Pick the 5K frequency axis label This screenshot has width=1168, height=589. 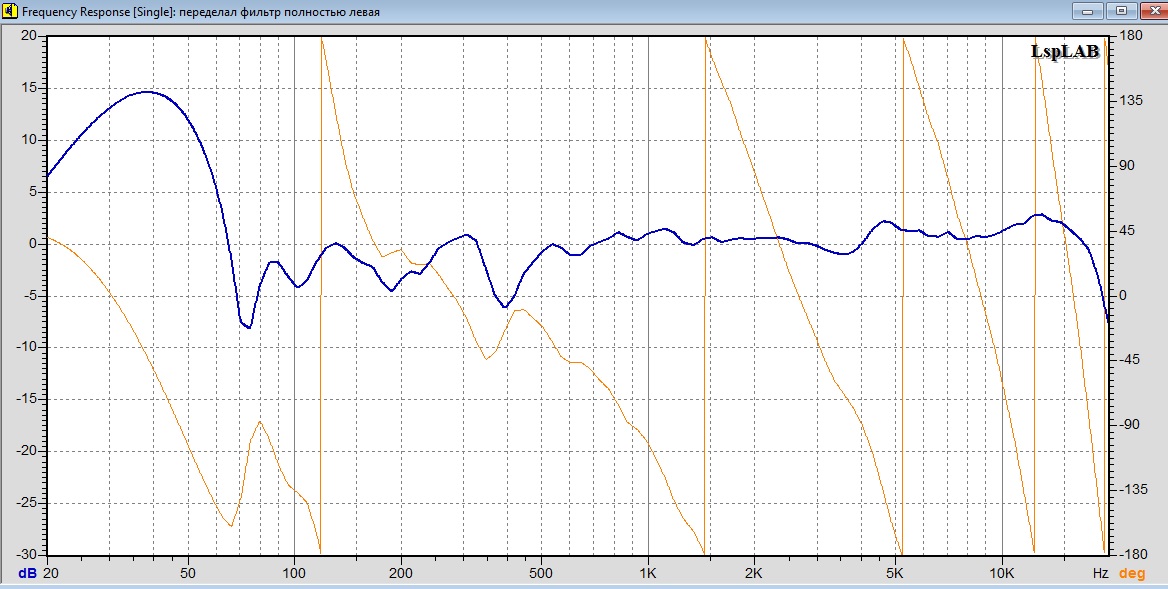[895, 574]
